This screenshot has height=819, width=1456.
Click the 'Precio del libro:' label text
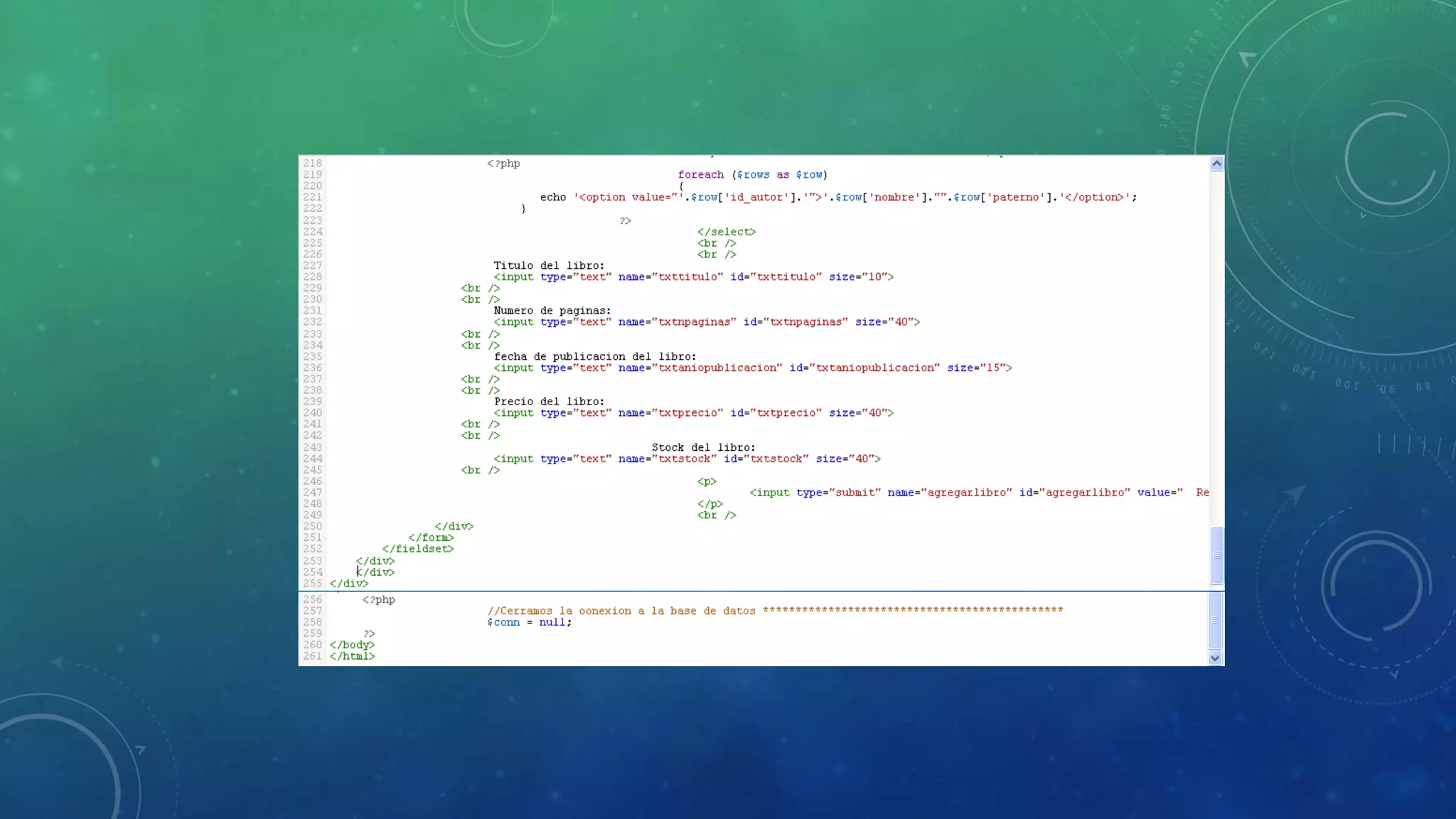[x=549, y=402]
